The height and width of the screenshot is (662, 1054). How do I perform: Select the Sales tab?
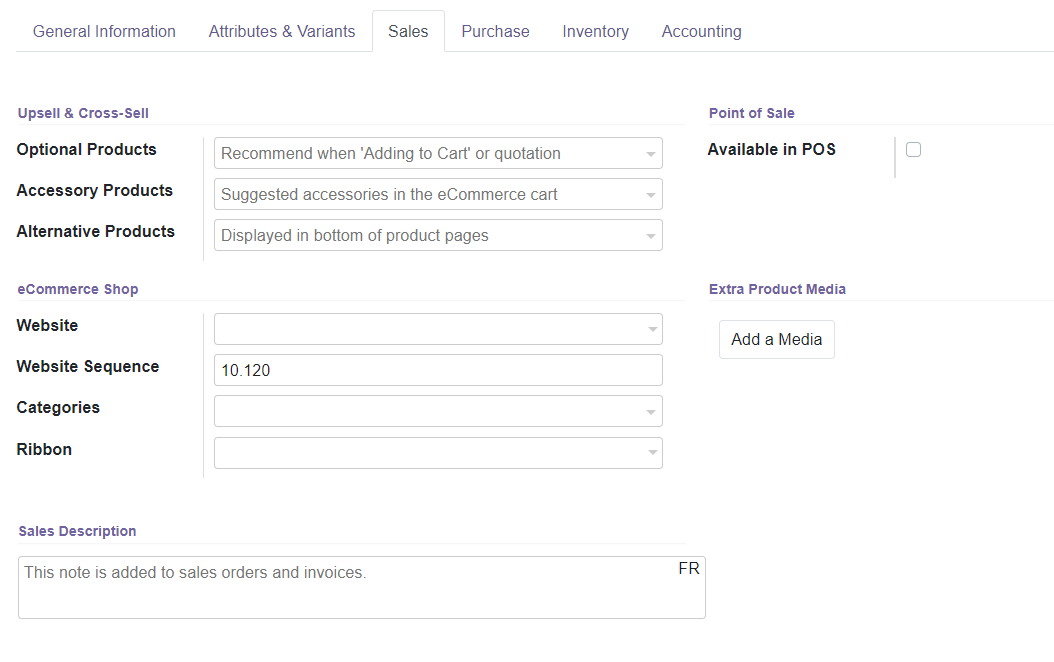407,31
